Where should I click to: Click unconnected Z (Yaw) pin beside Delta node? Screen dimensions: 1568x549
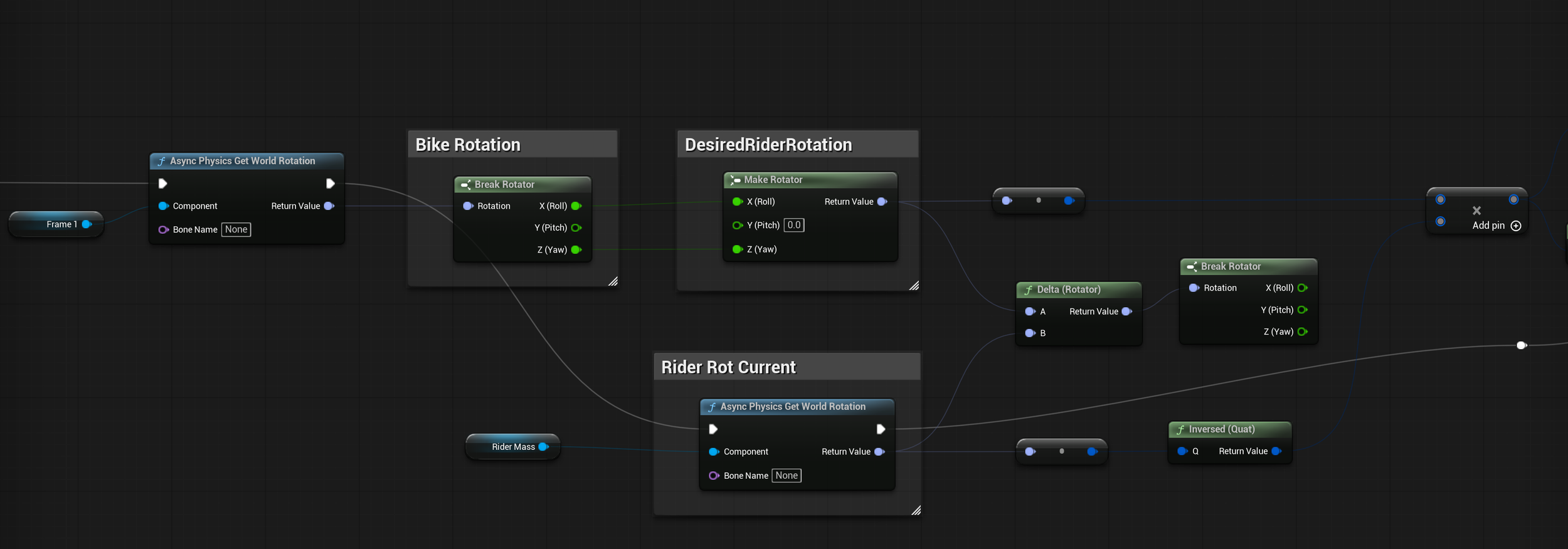tap(1303, 332)
